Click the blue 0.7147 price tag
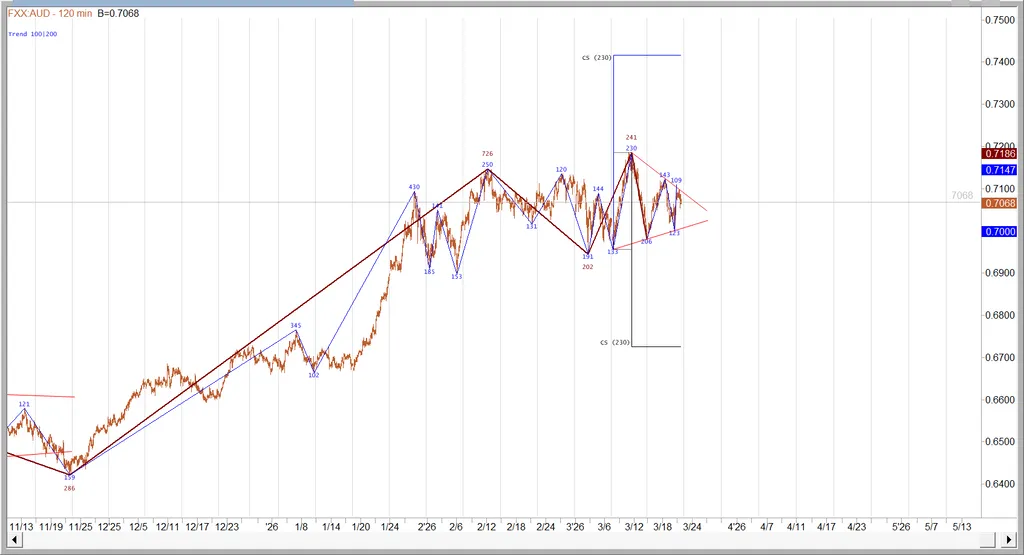This screenshot has height=555, width=1024. (x=1000, y=171)
